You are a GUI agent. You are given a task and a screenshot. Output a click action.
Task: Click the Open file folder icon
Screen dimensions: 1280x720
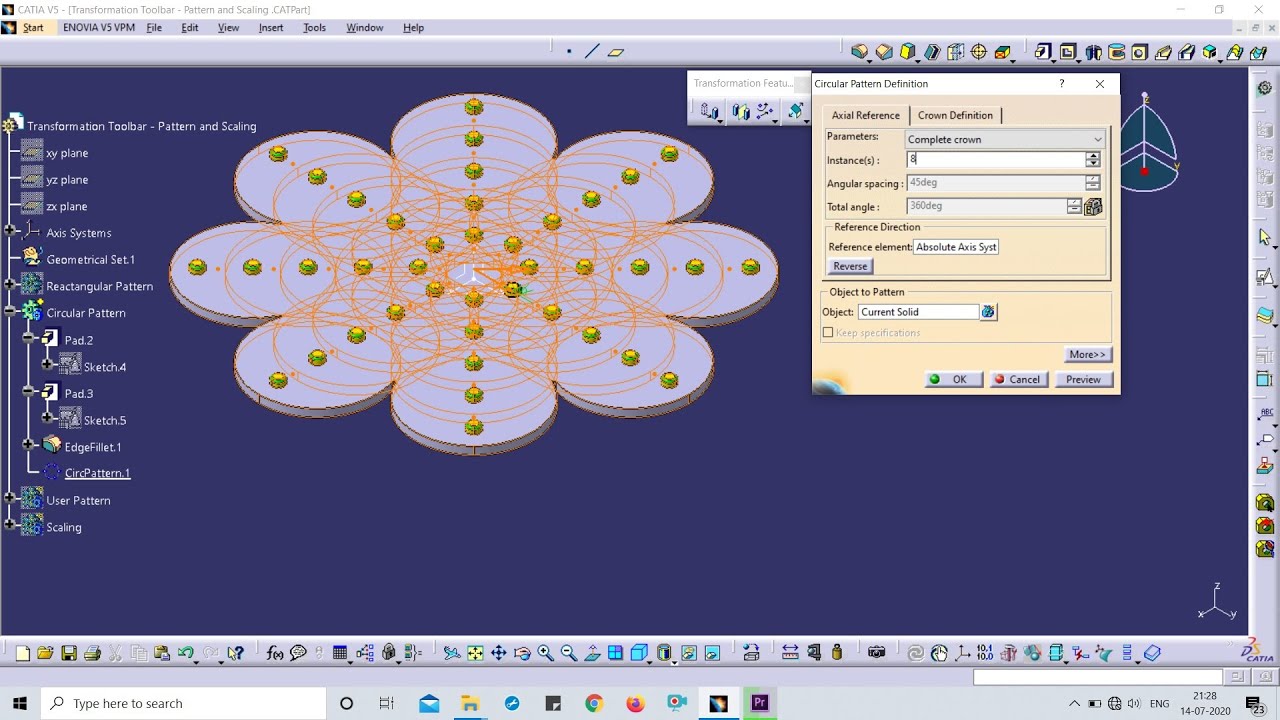click(x=45, y=653)
